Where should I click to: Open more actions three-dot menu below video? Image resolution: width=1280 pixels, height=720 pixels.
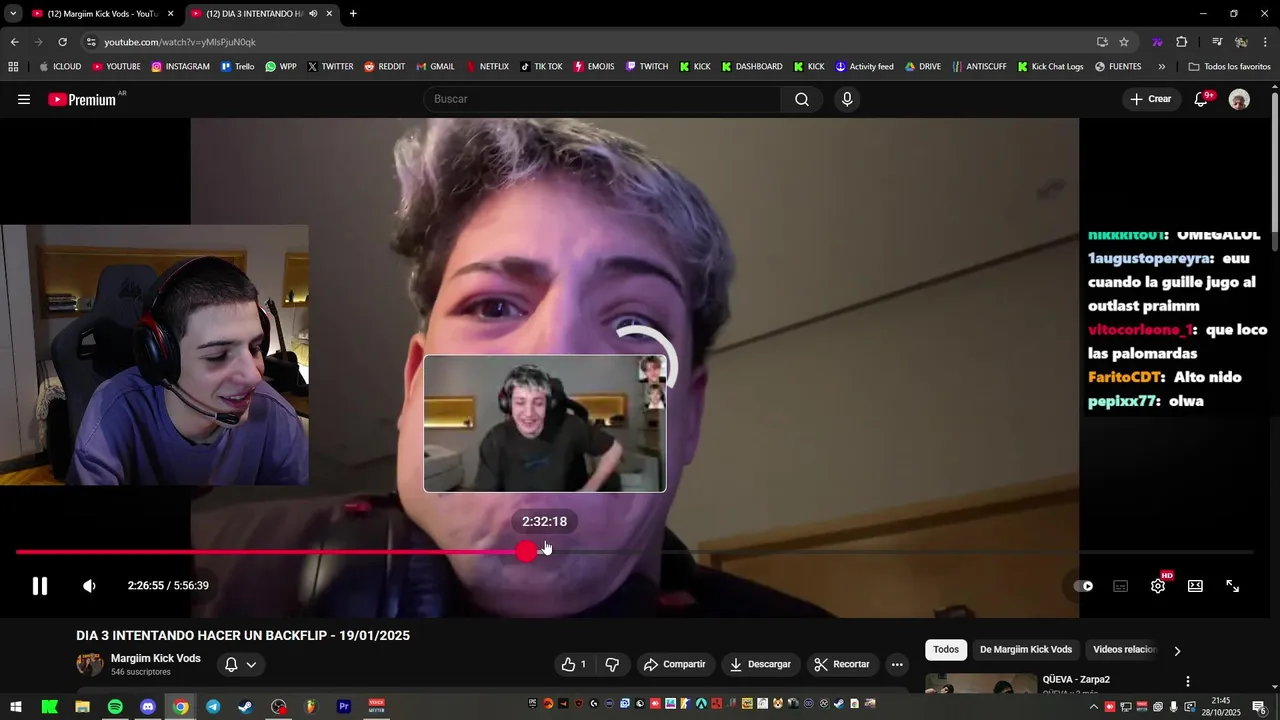pos(897,664)
